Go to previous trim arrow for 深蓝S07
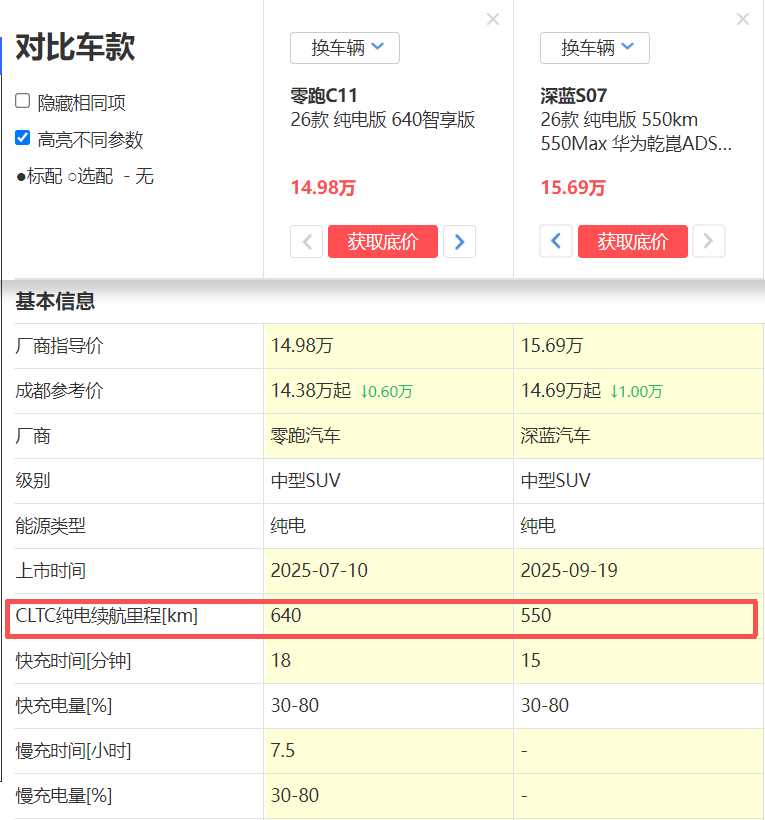 click(556, 241)
